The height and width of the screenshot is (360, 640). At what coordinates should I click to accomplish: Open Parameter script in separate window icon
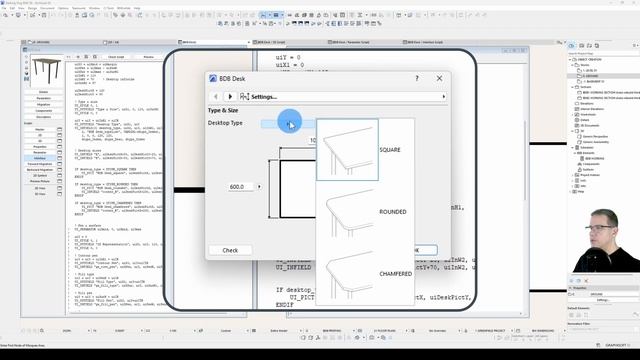[60, 152]
